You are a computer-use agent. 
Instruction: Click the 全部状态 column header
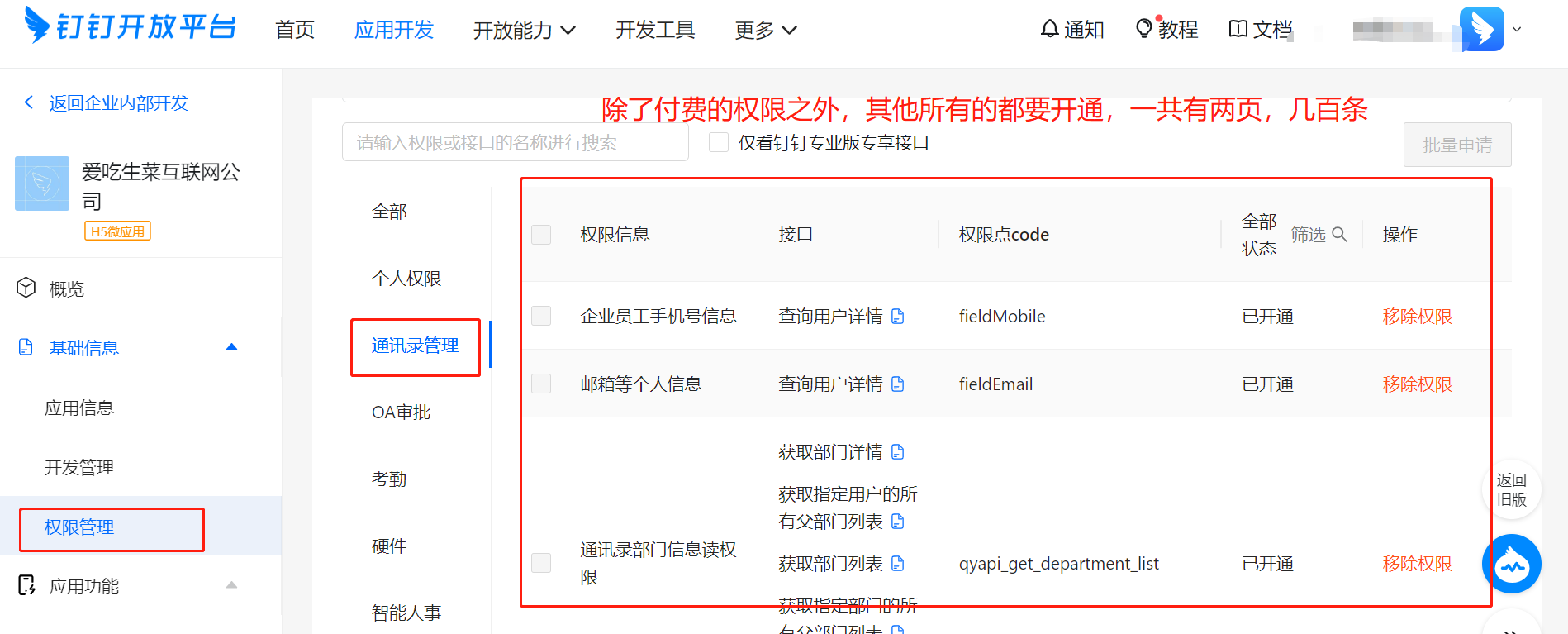pyautogui.click(x=1259, y=235)
